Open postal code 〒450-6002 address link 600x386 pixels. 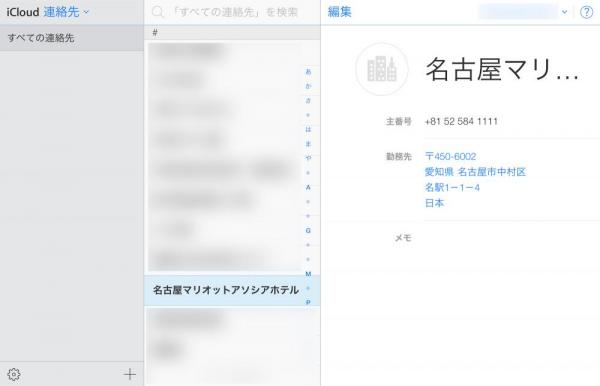(x=450, y=156)
